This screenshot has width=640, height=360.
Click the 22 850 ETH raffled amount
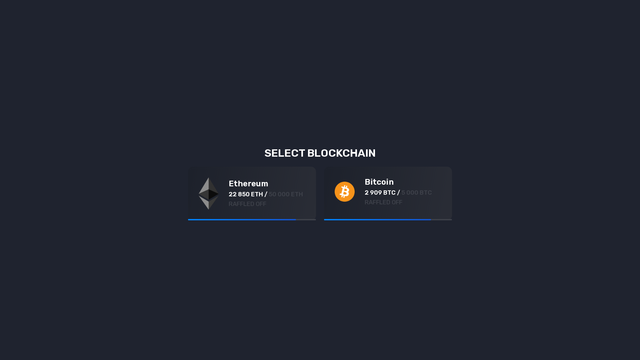(x=246, y=194)
